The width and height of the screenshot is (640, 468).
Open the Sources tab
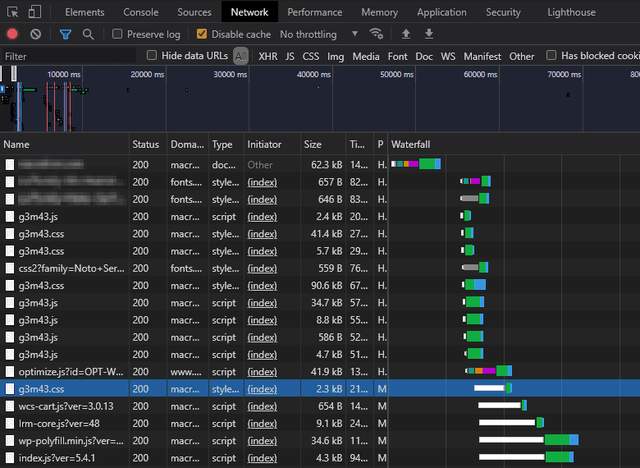[x=194, y=12]
